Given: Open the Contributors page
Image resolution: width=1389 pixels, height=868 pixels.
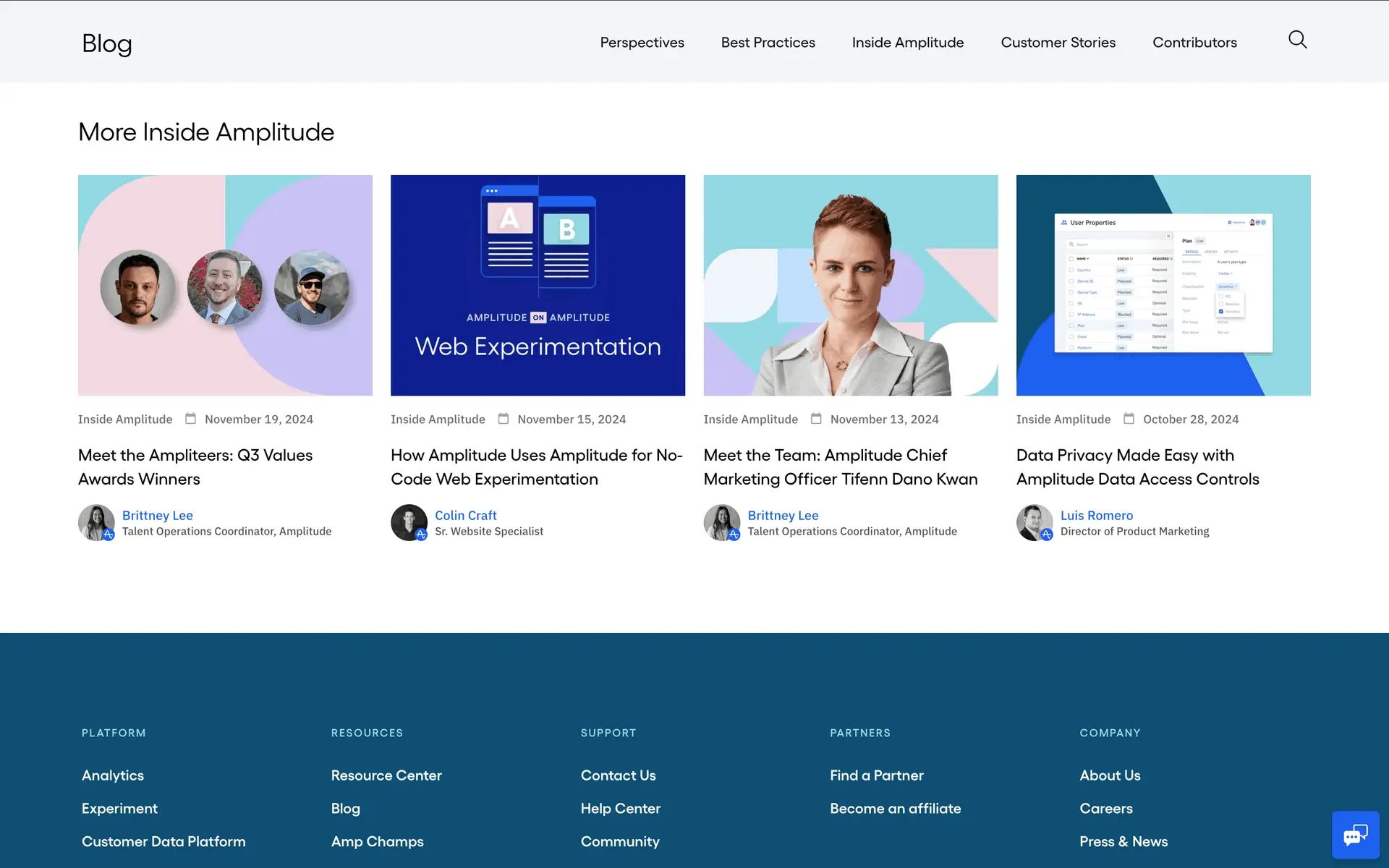Looking at the screenshot, I should coord(1194,43).
